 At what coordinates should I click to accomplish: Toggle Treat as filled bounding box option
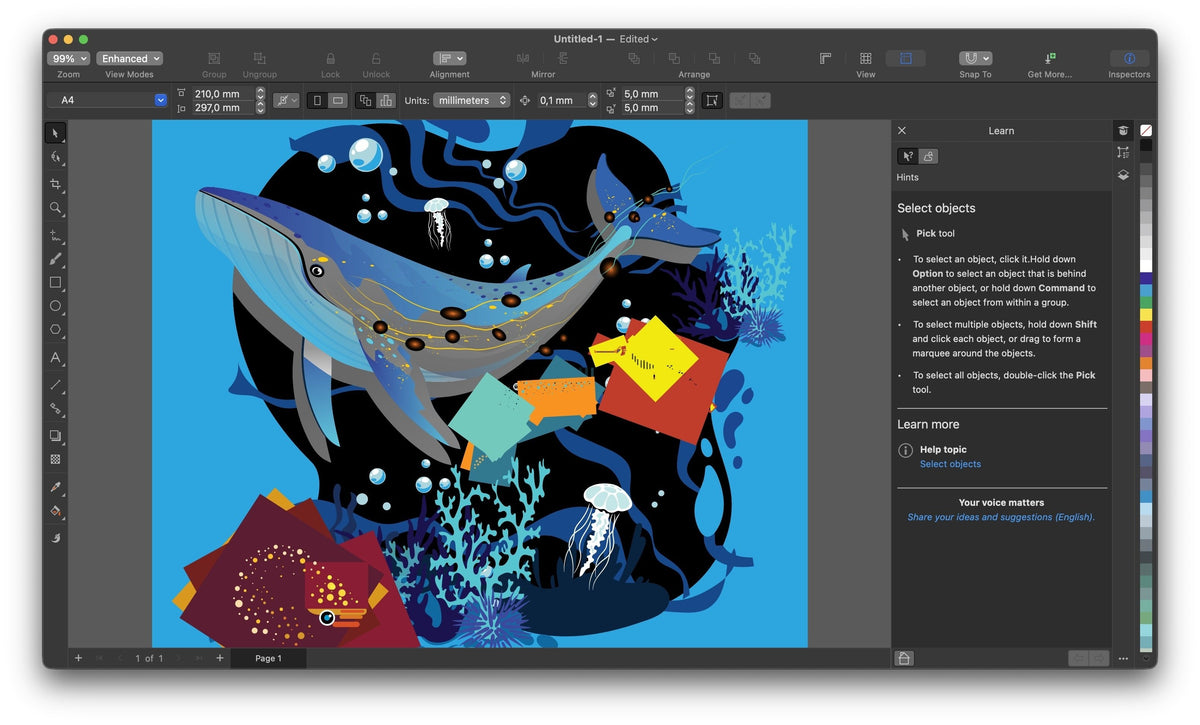pyautogui.click(x=712, y=101)
